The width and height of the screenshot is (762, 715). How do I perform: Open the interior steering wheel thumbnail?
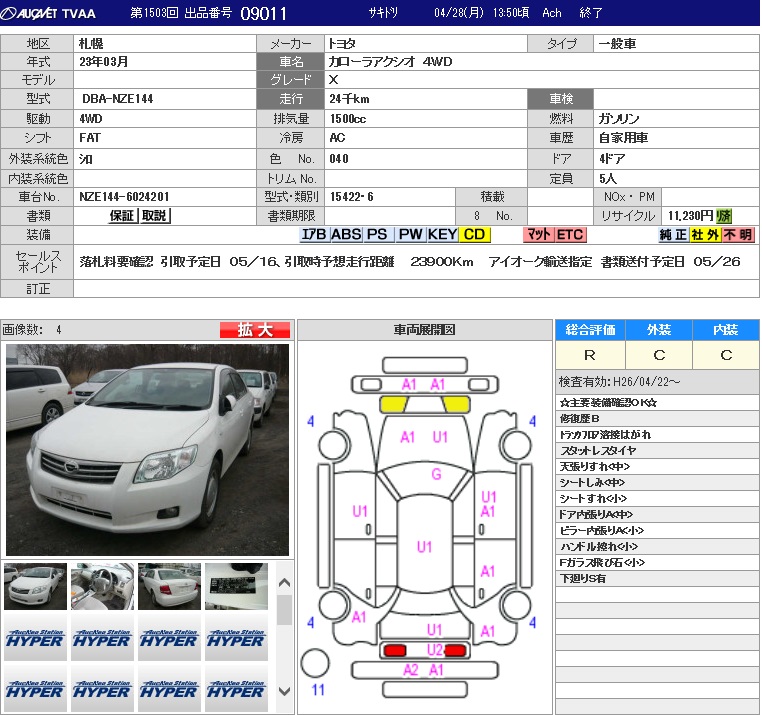pos(102,586)
